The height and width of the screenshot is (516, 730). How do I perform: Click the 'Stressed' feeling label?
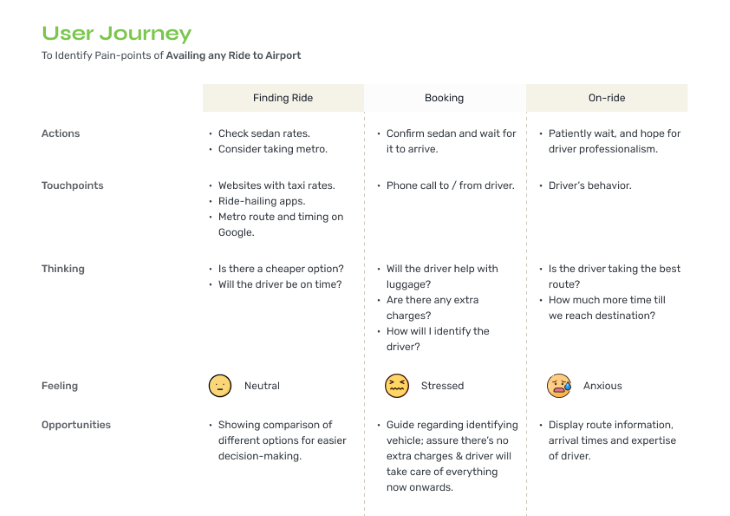coord(442,386)
